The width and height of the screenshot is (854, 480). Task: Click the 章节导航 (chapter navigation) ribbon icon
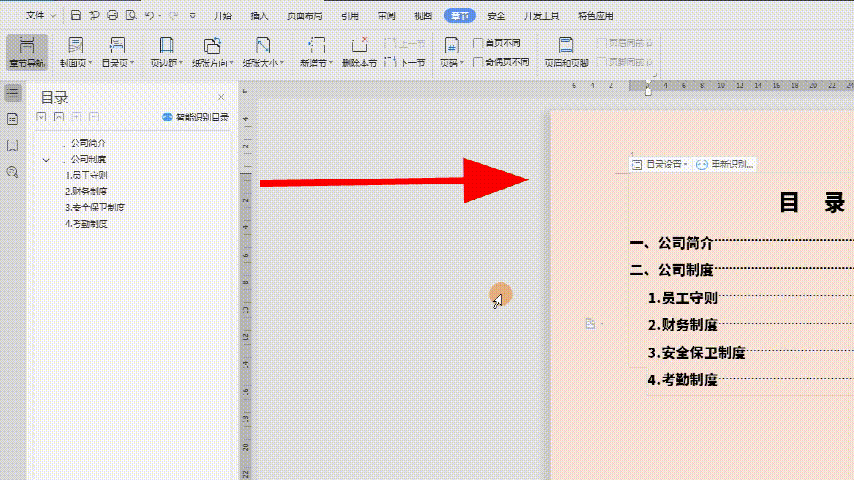point(27,51)
